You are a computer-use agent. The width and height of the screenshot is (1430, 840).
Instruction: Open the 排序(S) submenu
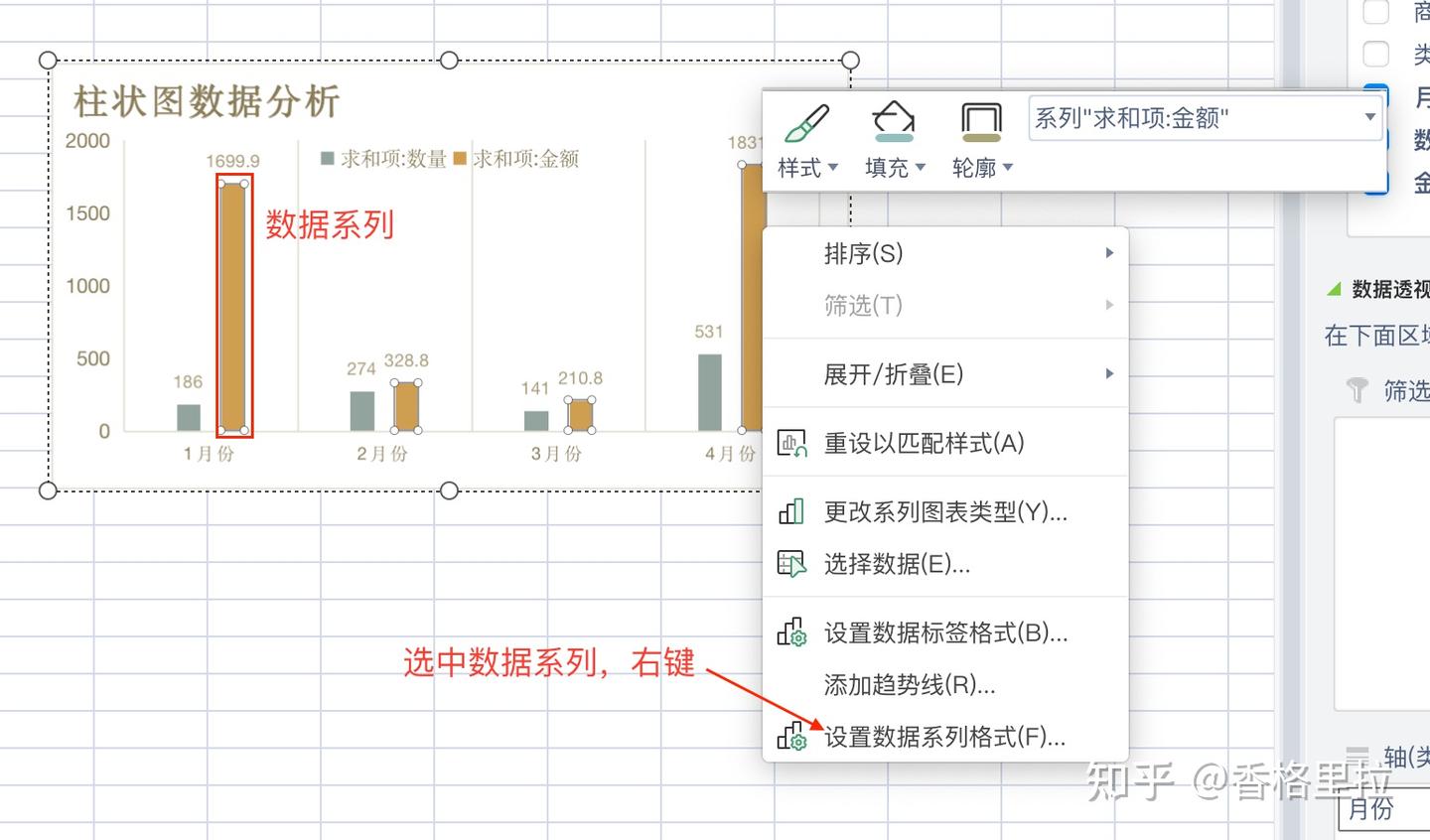(945, 253)
